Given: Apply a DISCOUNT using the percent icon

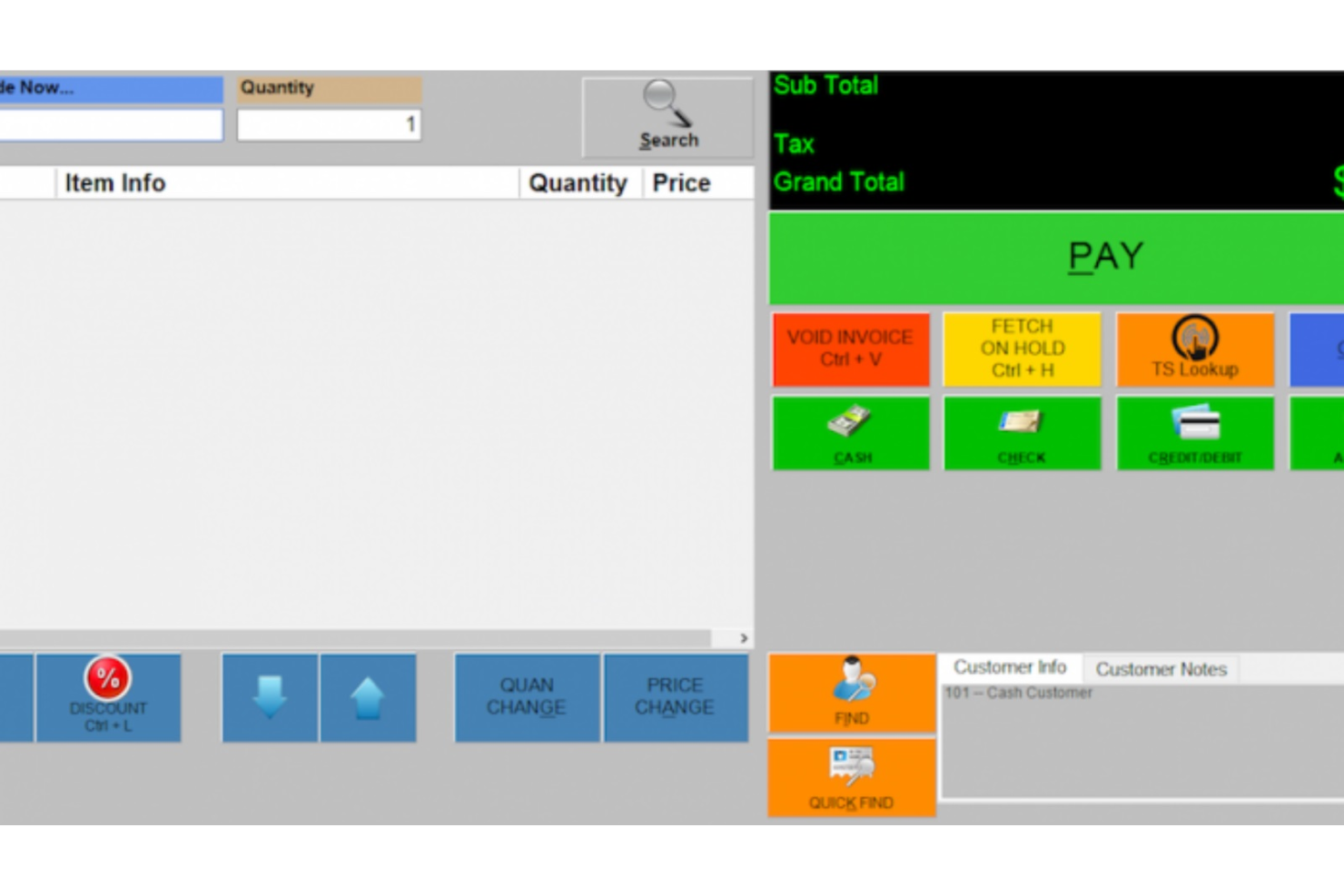Looking at the screenshot, I should [x=108, y=678].
